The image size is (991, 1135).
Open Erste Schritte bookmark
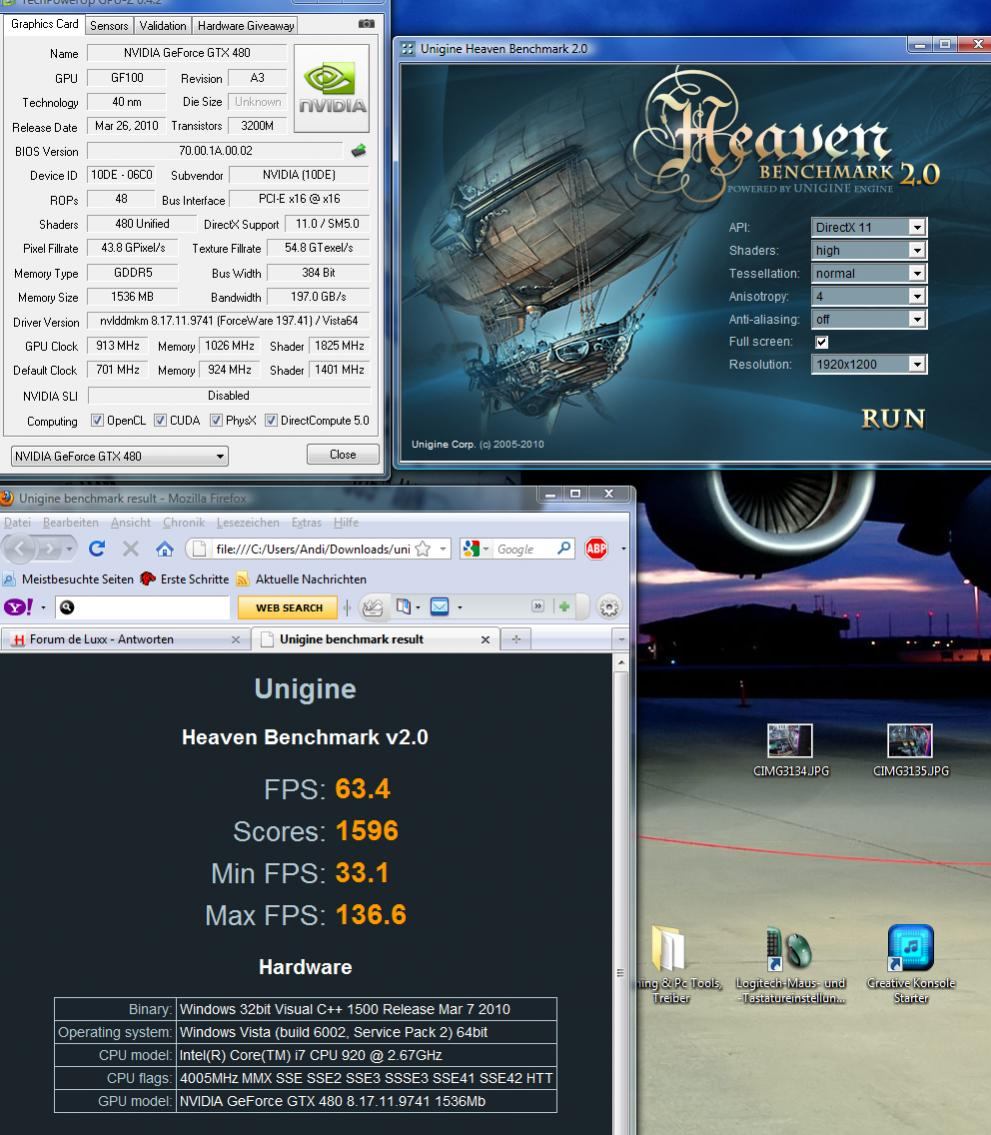click(x=185, y=579)
